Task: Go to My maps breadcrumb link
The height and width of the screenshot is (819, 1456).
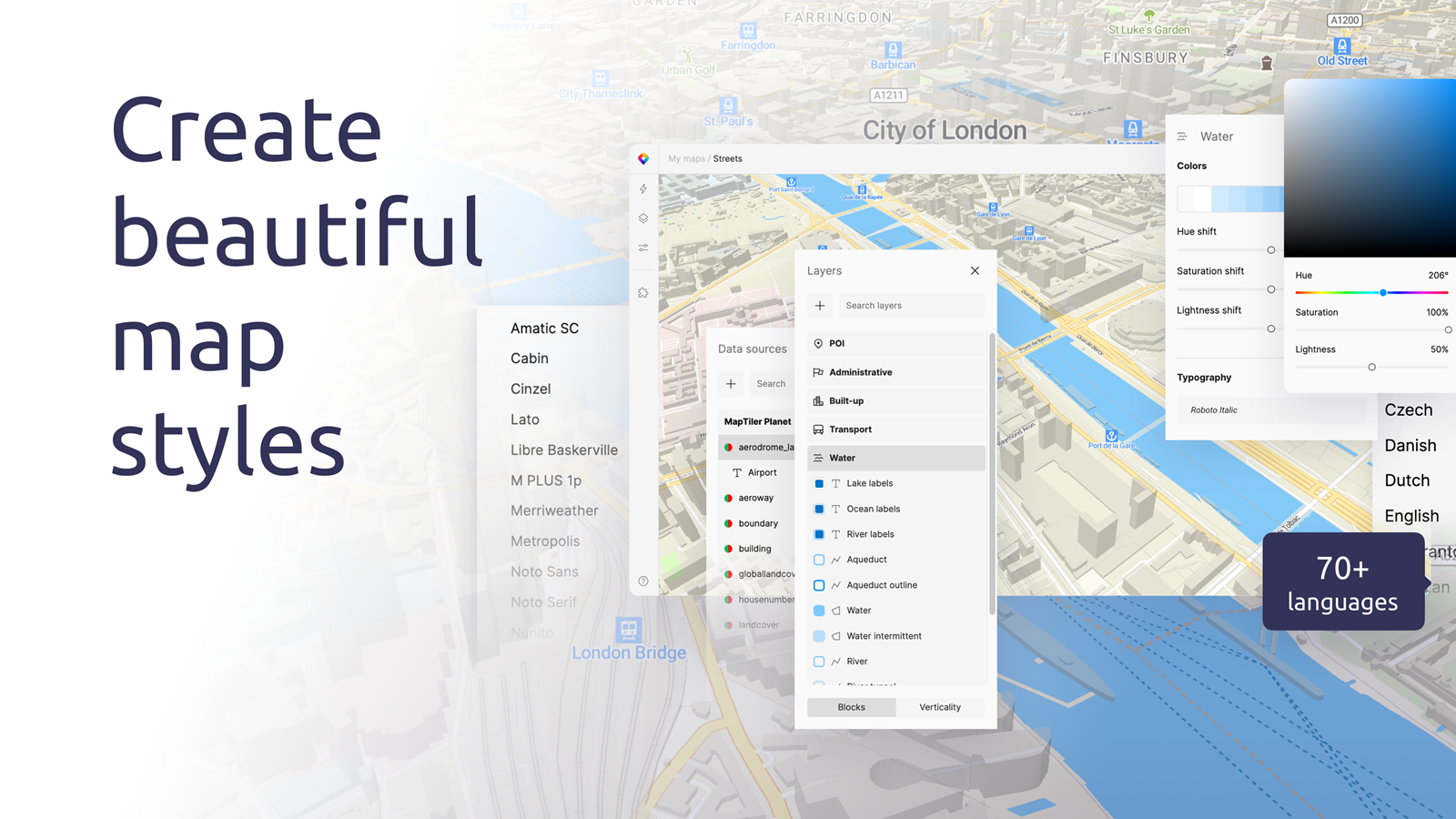Action: pos(686,158)
